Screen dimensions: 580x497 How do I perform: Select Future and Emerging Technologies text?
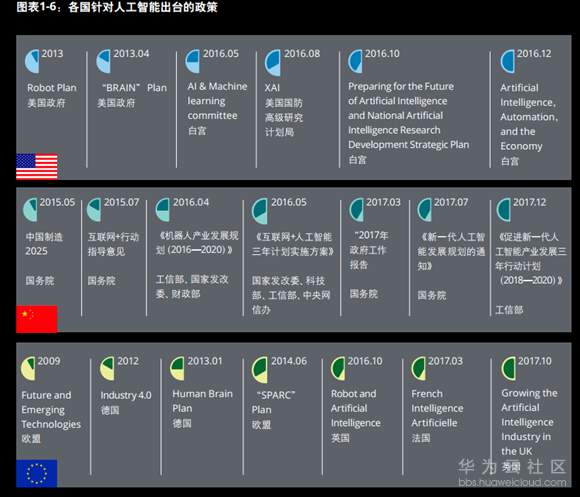pyautogui.click(x=51, y=410)
